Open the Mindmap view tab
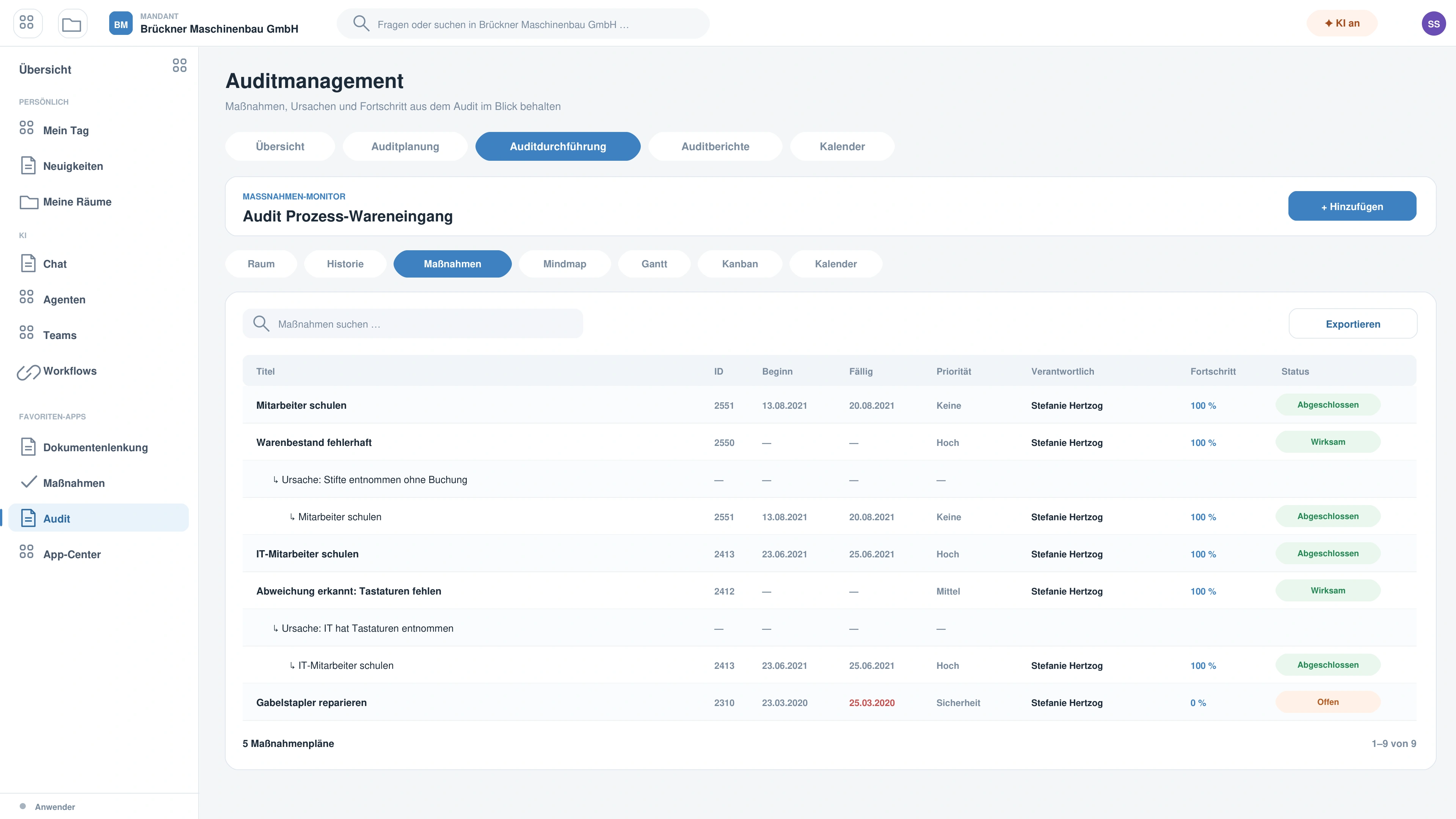The height and width of the screenshot is (819, 1456). tap(565, 264)
